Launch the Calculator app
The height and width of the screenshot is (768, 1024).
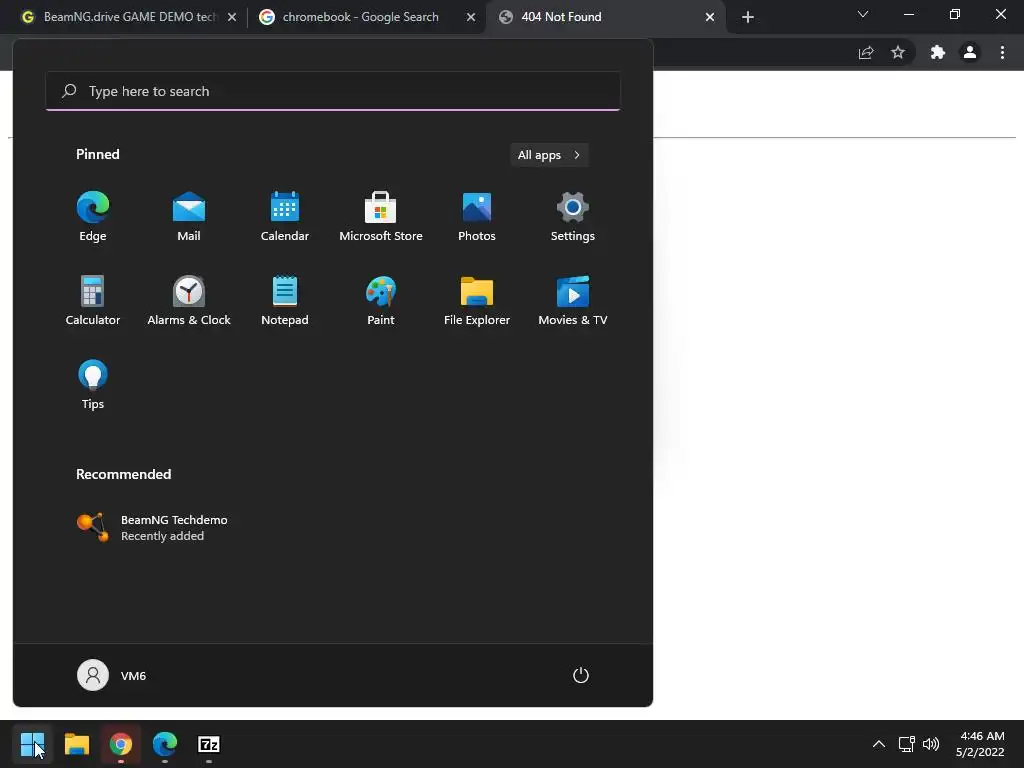[93, 301]
